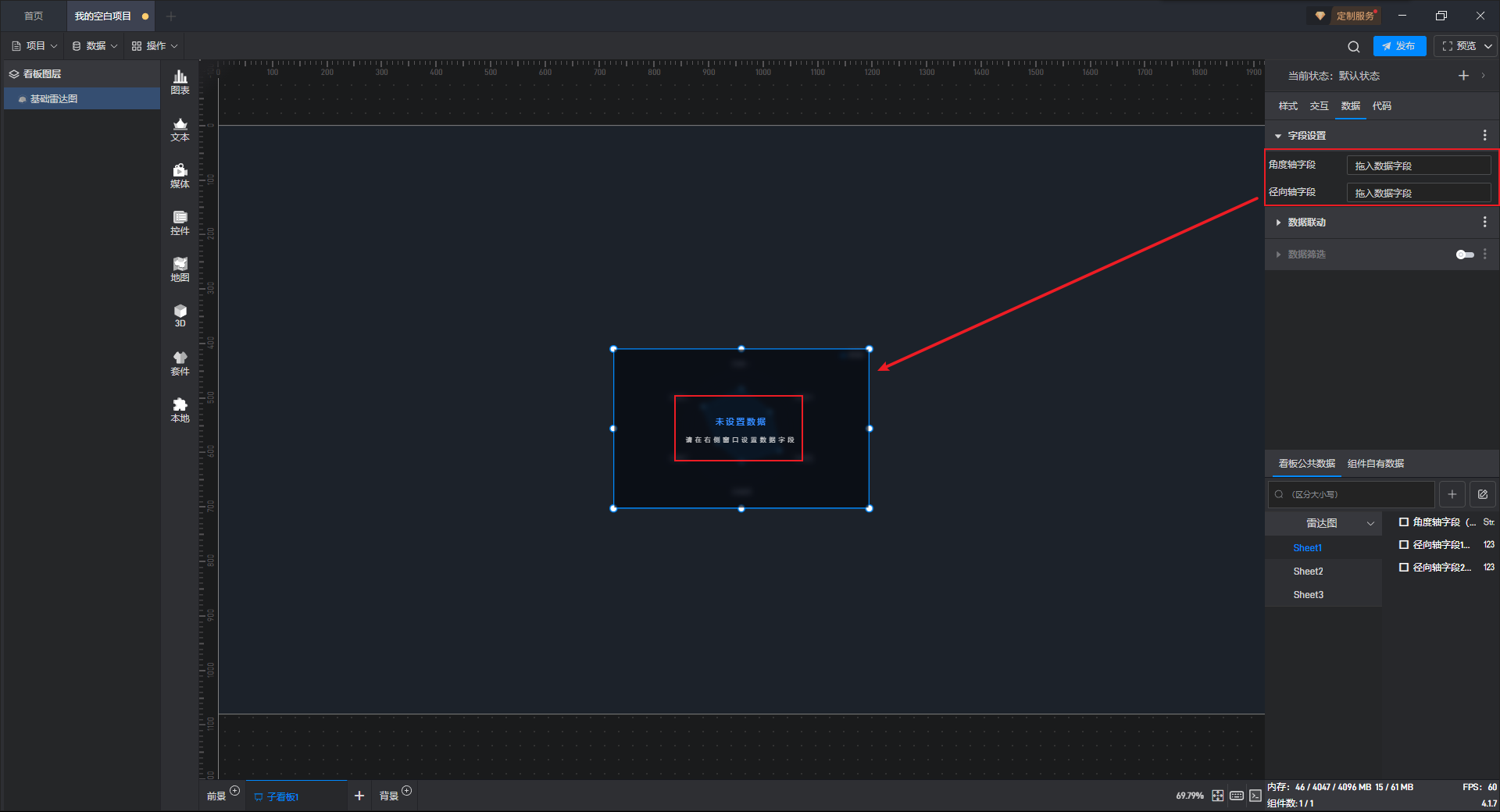
Task: Toggle the 数据筛选 switch
Action: [x=1465, y=255]
